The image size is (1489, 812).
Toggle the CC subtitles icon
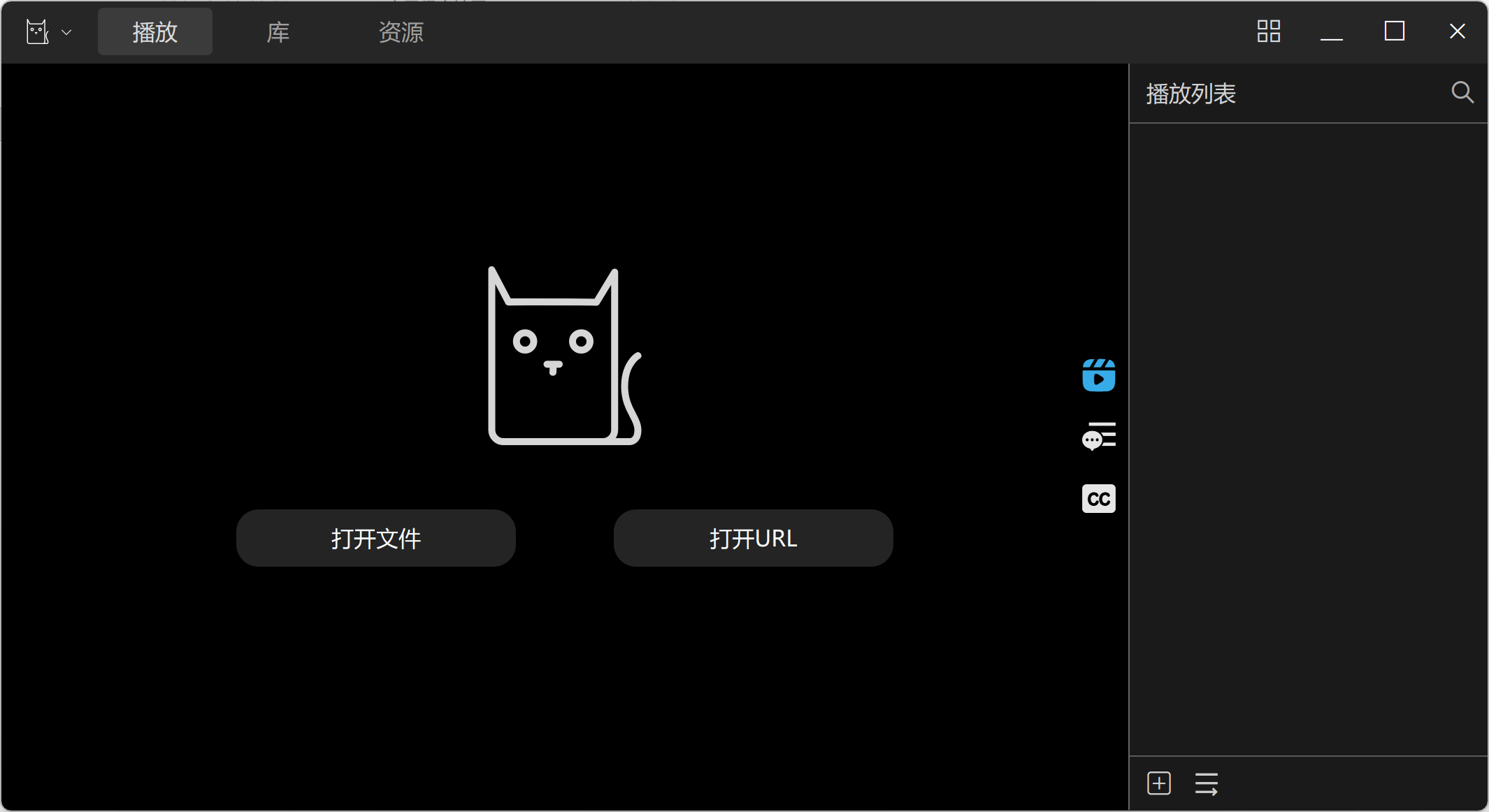point(1098,499)
